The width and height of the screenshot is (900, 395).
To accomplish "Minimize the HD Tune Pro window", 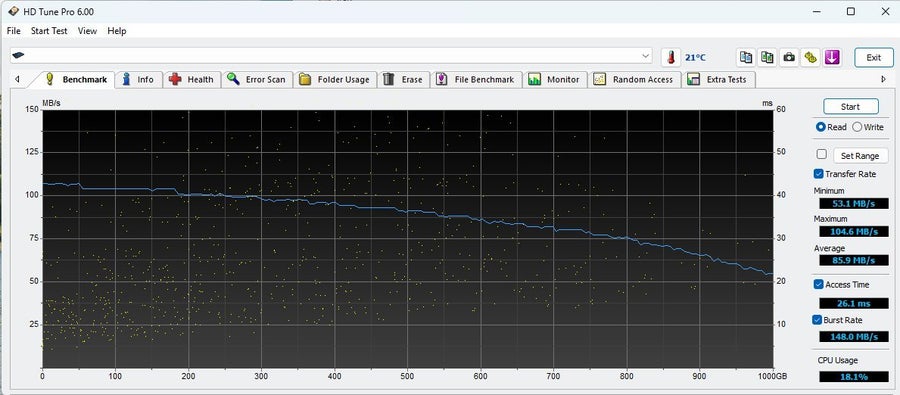I will (x=816, y=11).
